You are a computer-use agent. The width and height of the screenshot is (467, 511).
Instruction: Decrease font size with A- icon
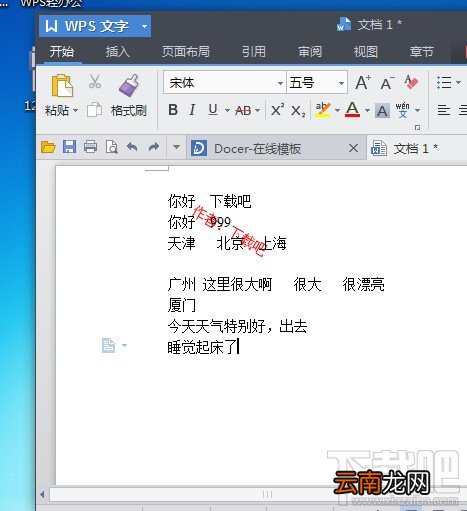point(387,83)
